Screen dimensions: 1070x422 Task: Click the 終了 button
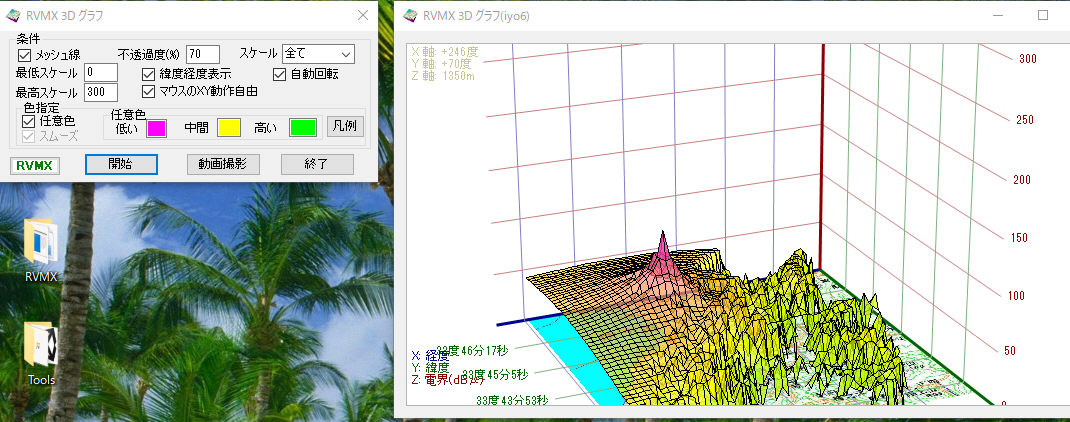click(317, 164)
